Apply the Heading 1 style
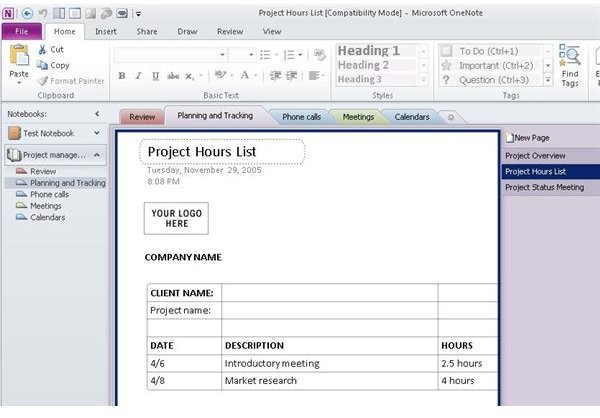 pos(376,51)
